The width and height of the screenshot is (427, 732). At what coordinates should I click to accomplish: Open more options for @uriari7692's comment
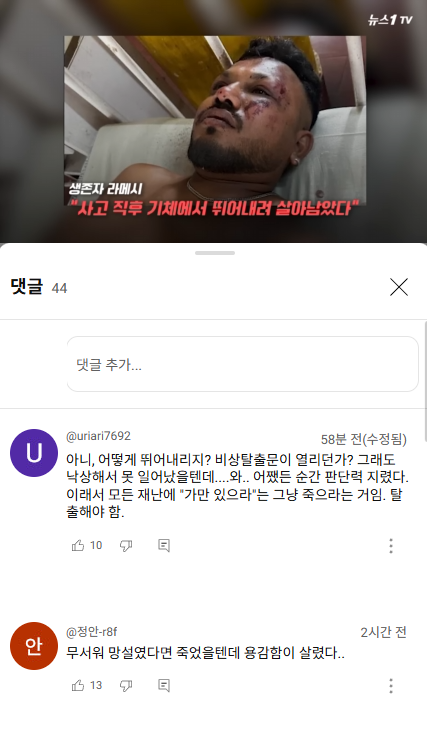(x=391, y=546)
